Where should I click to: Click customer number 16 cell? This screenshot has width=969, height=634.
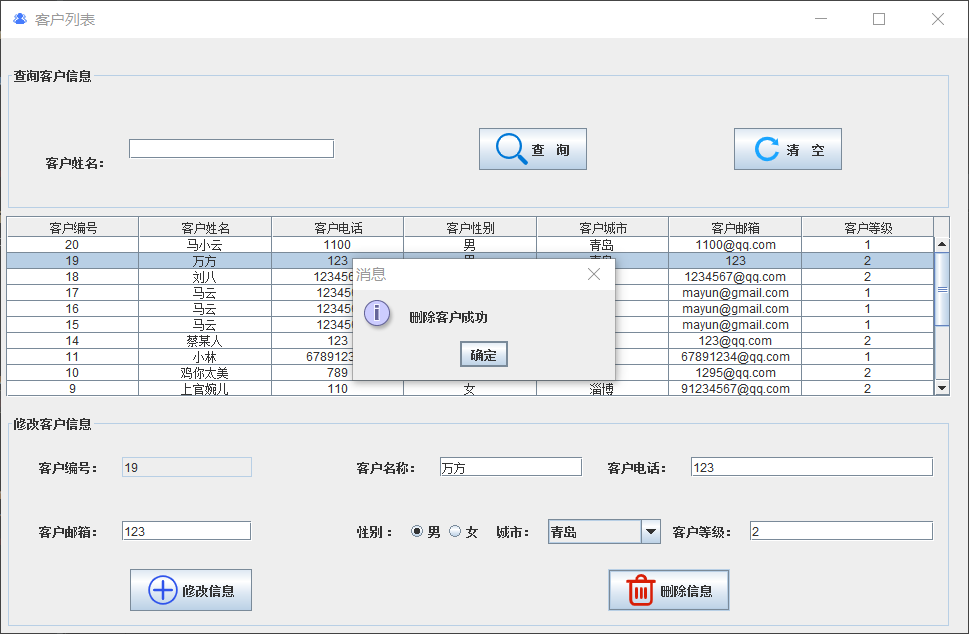point(73,309)
